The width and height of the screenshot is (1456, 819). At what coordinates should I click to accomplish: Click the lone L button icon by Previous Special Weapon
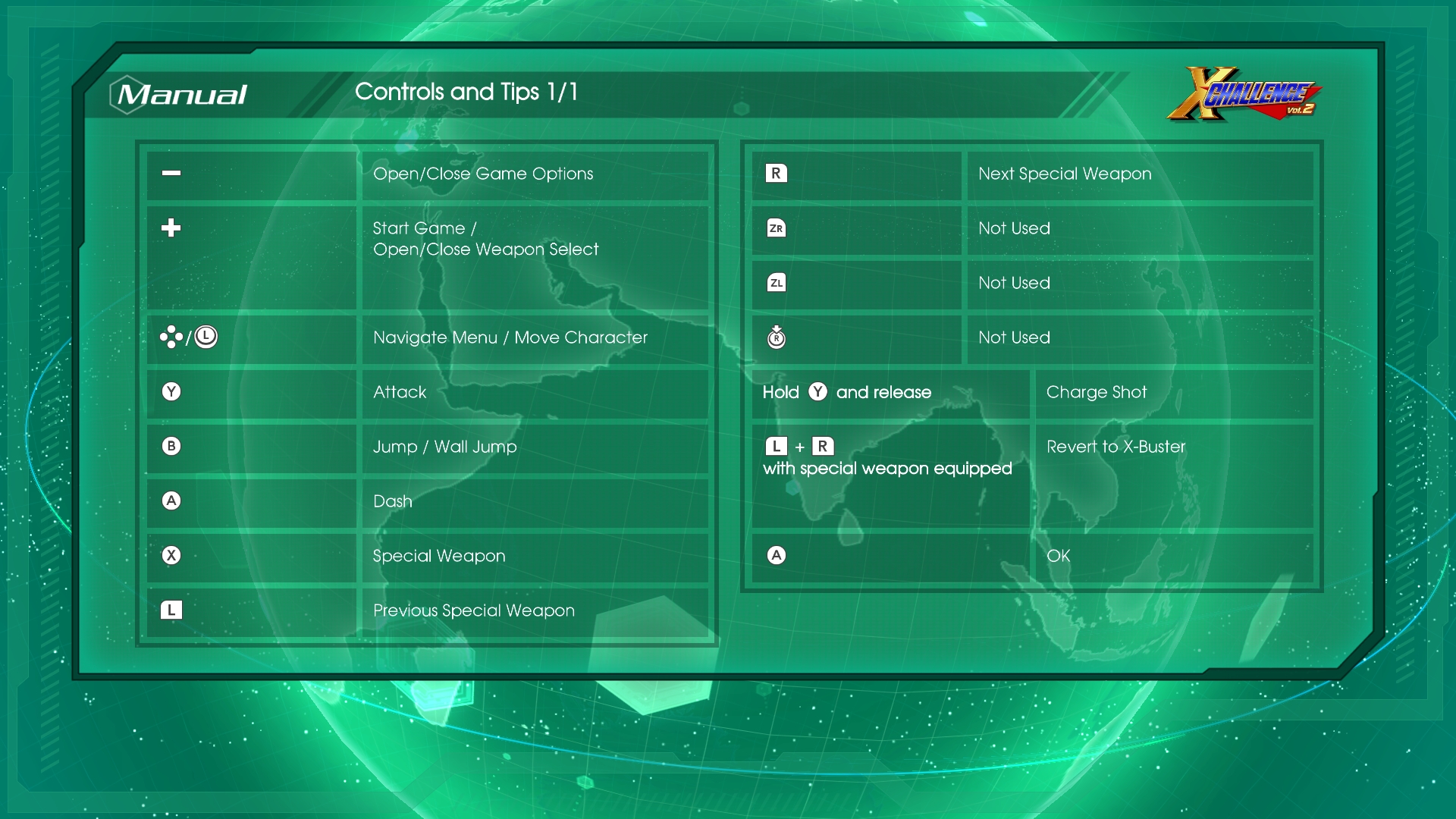171,610
